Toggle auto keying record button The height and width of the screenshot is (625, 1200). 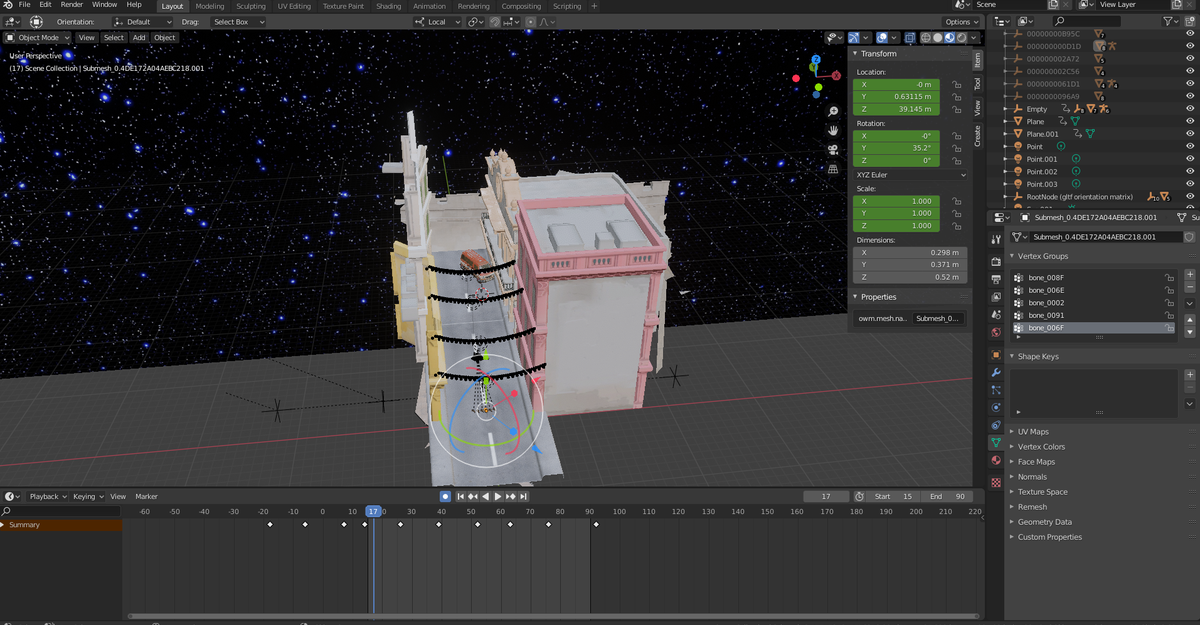tap(445, 496)
